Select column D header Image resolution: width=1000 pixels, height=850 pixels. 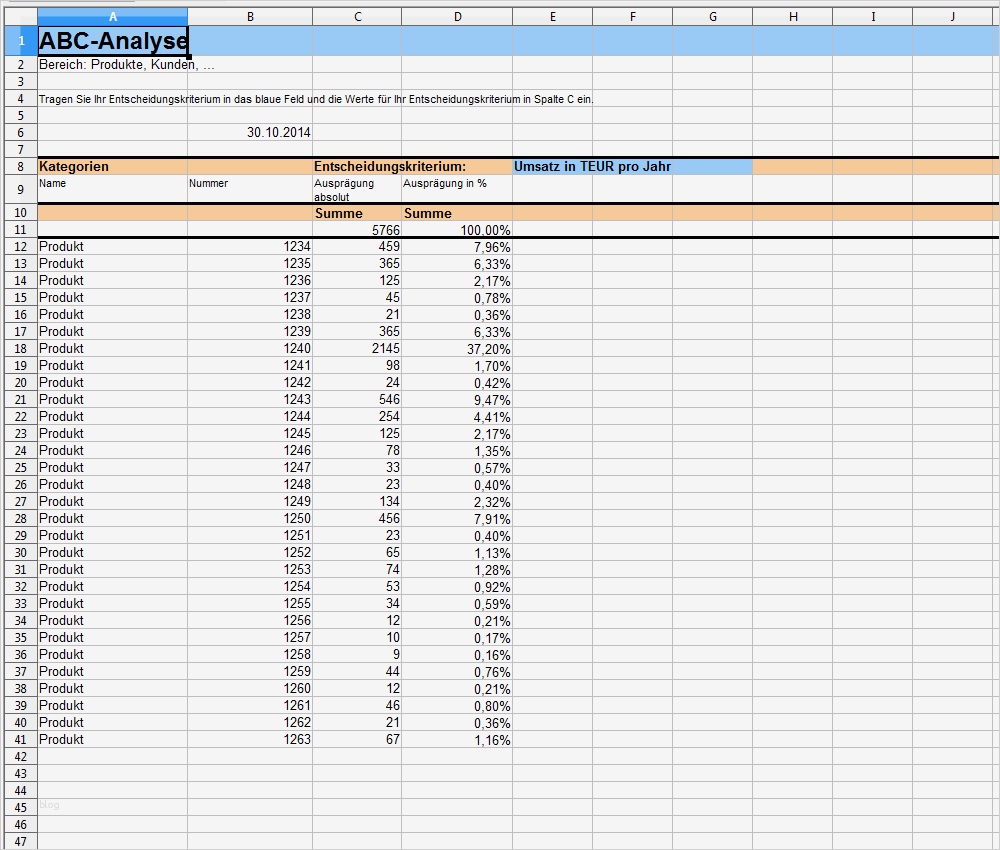point(457,17)
